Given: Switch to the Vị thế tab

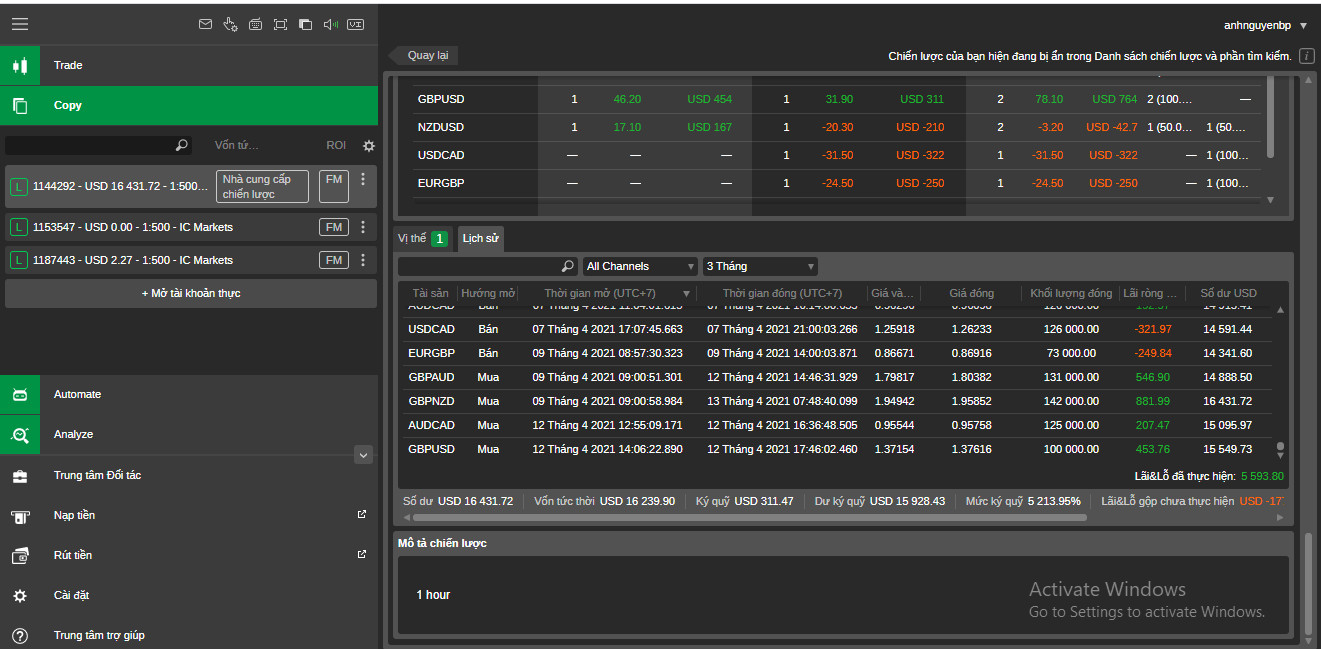Looking at the screenshot, I should pos(421,238).
